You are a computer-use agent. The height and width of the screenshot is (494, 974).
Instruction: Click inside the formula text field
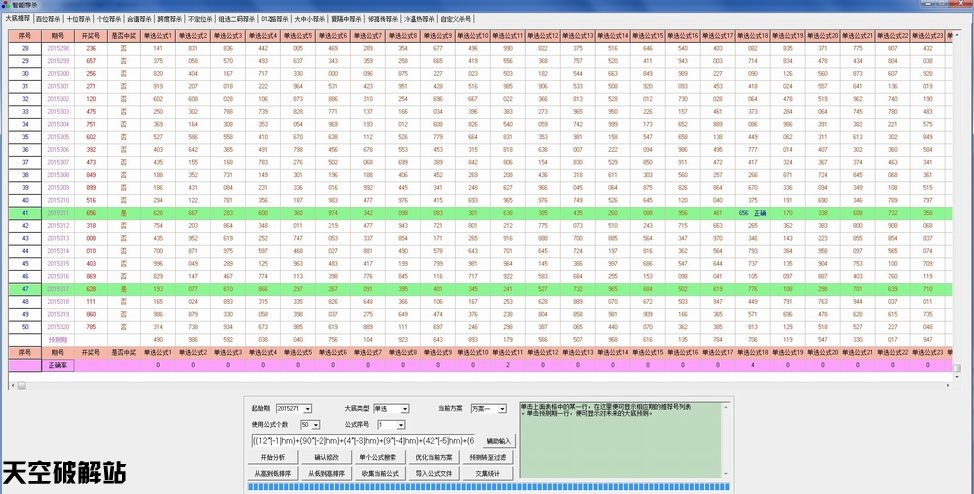[x=362, y=440]
